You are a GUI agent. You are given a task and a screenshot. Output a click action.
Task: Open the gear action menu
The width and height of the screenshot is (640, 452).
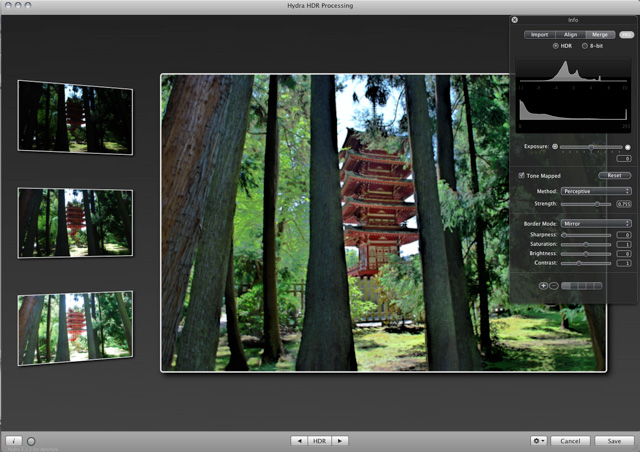click(538, 440)
